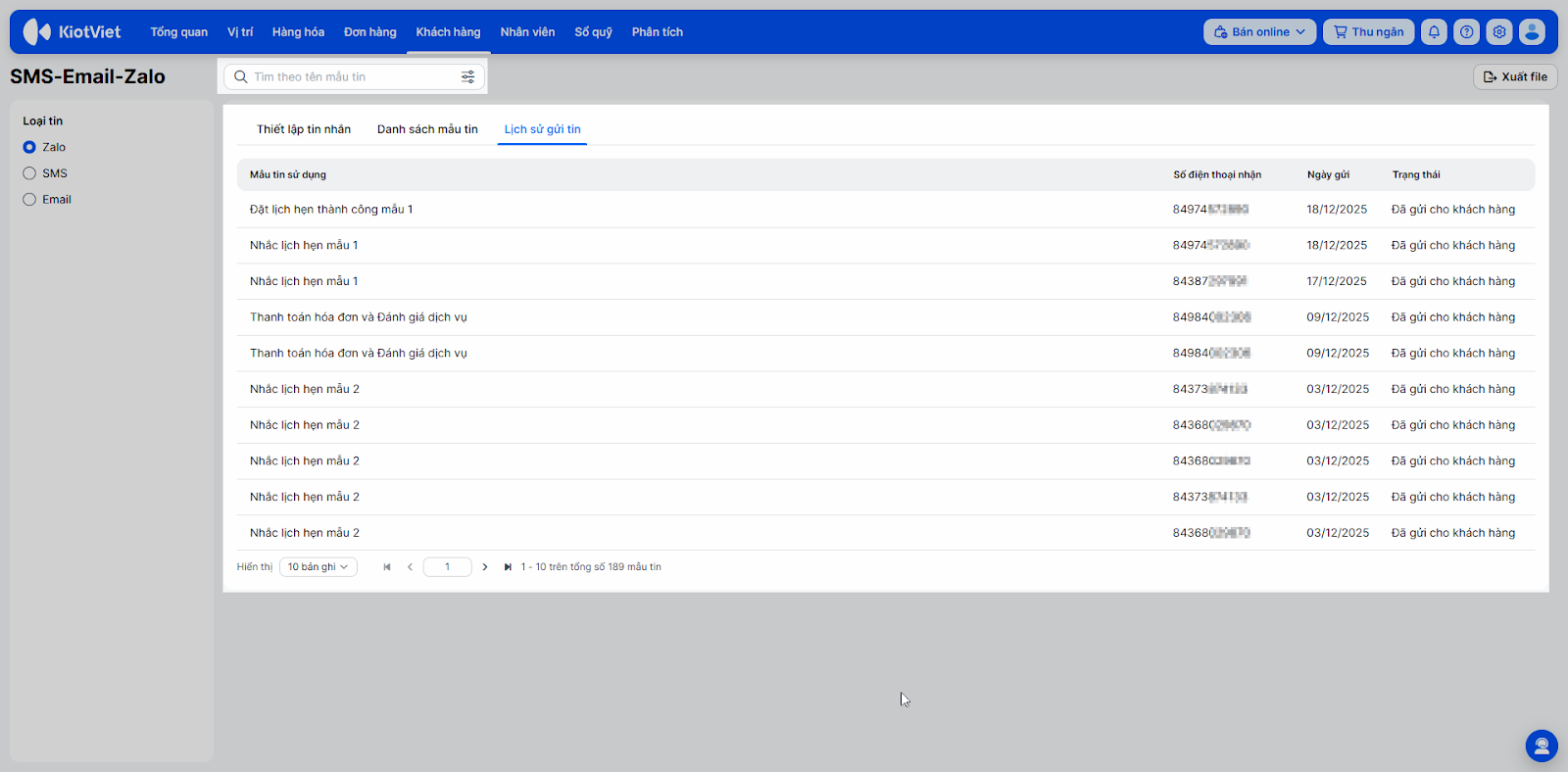Click the 17/12/2025 date cell
This screenshot has width=1568, height=772.
pos(1337,281)
